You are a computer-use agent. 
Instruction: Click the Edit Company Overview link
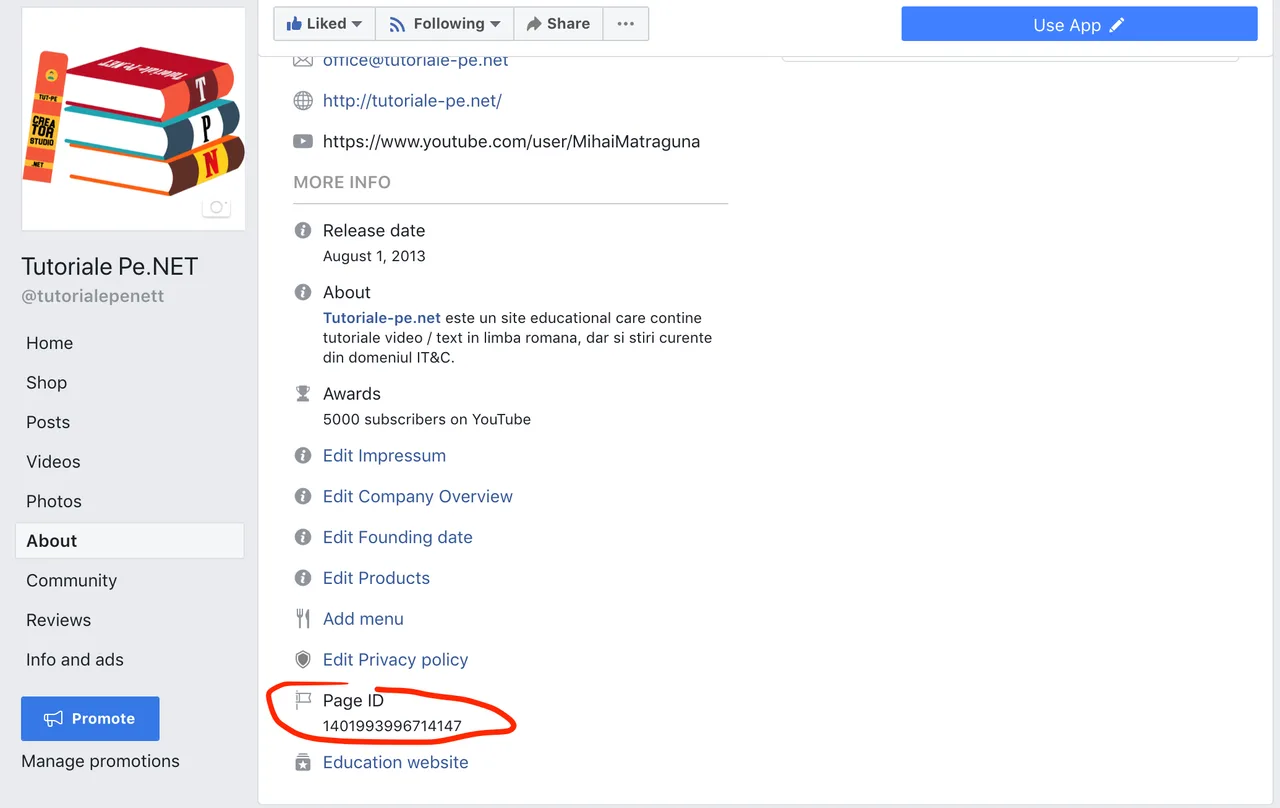[x=417, y=497]
